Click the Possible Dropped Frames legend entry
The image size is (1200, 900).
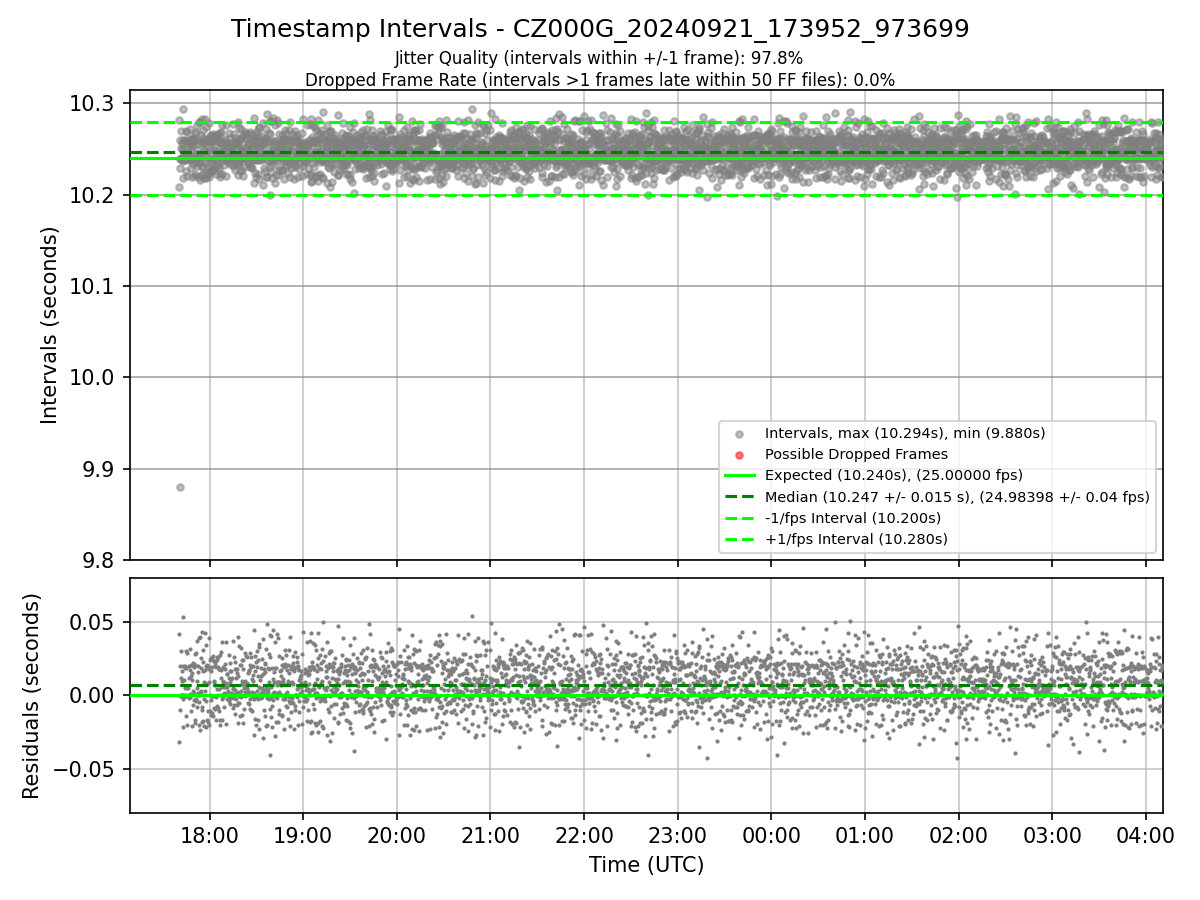click(x=856, y=454)
